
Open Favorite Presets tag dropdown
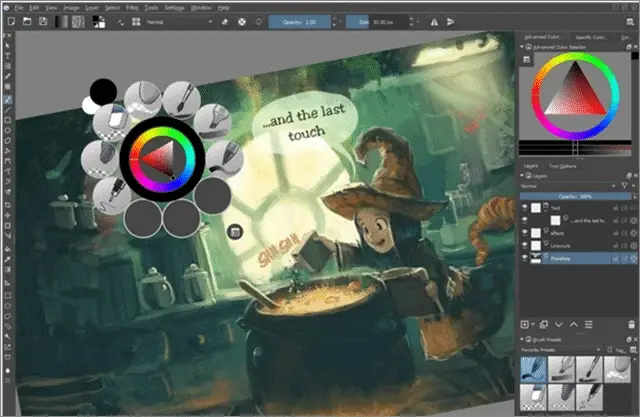tap(561, 350)
